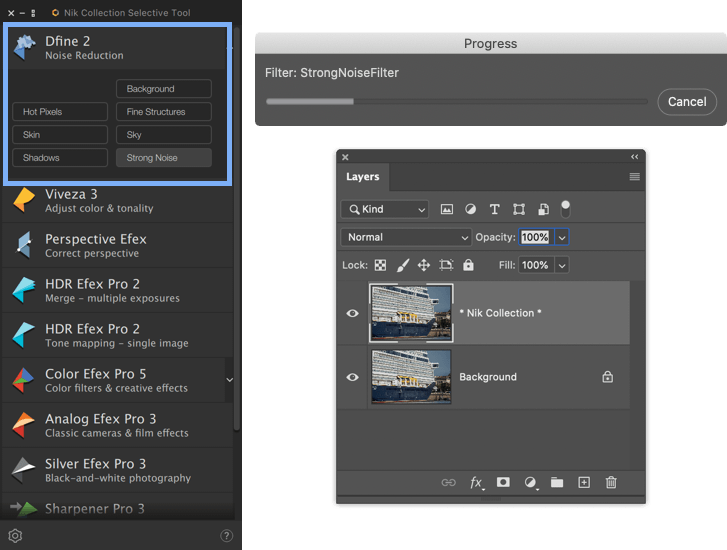
Task: Create new fill or adjustment layer
Action: [x=530, y=483]
